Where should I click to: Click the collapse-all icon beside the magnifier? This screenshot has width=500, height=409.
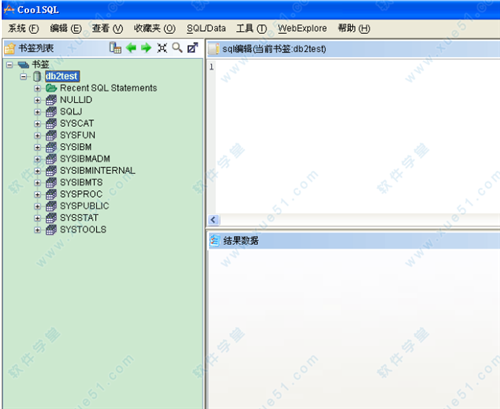(162, 48)
